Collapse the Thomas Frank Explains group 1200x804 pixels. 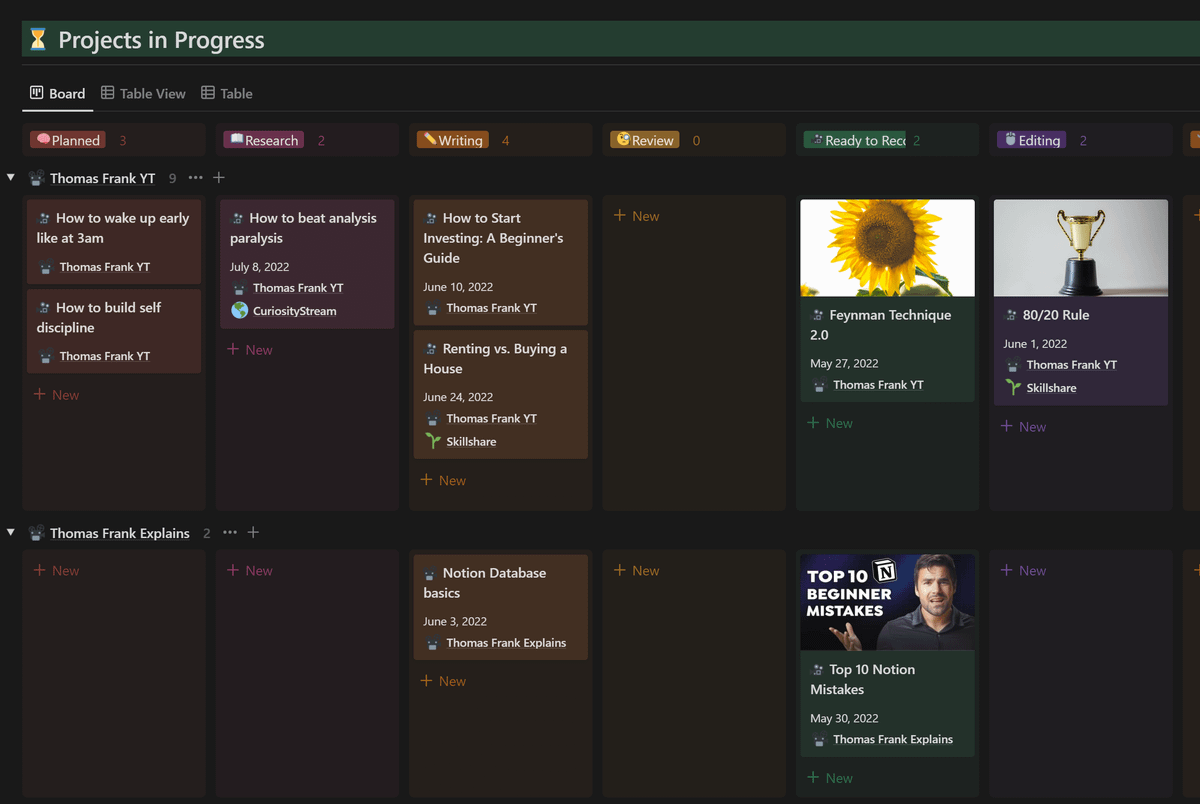click(x=11, y=533)
